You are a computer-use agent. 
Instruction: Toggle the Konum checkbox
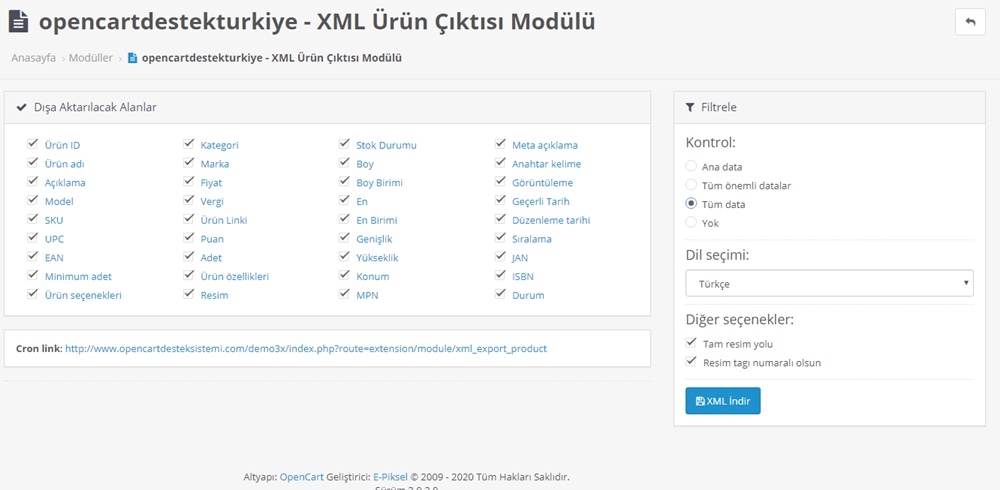(x=344, y=275)
